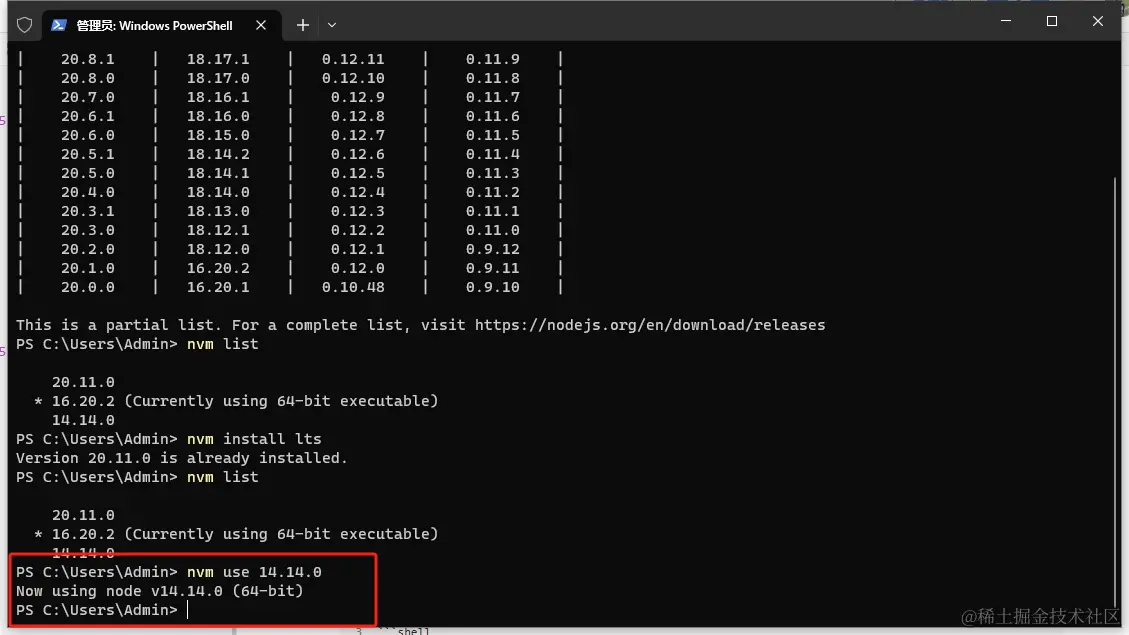Image resolution: width=1129 pixels, height=635 pixels.
Task: Minimize the terminal window
Action: click(x=1006, y=21)
